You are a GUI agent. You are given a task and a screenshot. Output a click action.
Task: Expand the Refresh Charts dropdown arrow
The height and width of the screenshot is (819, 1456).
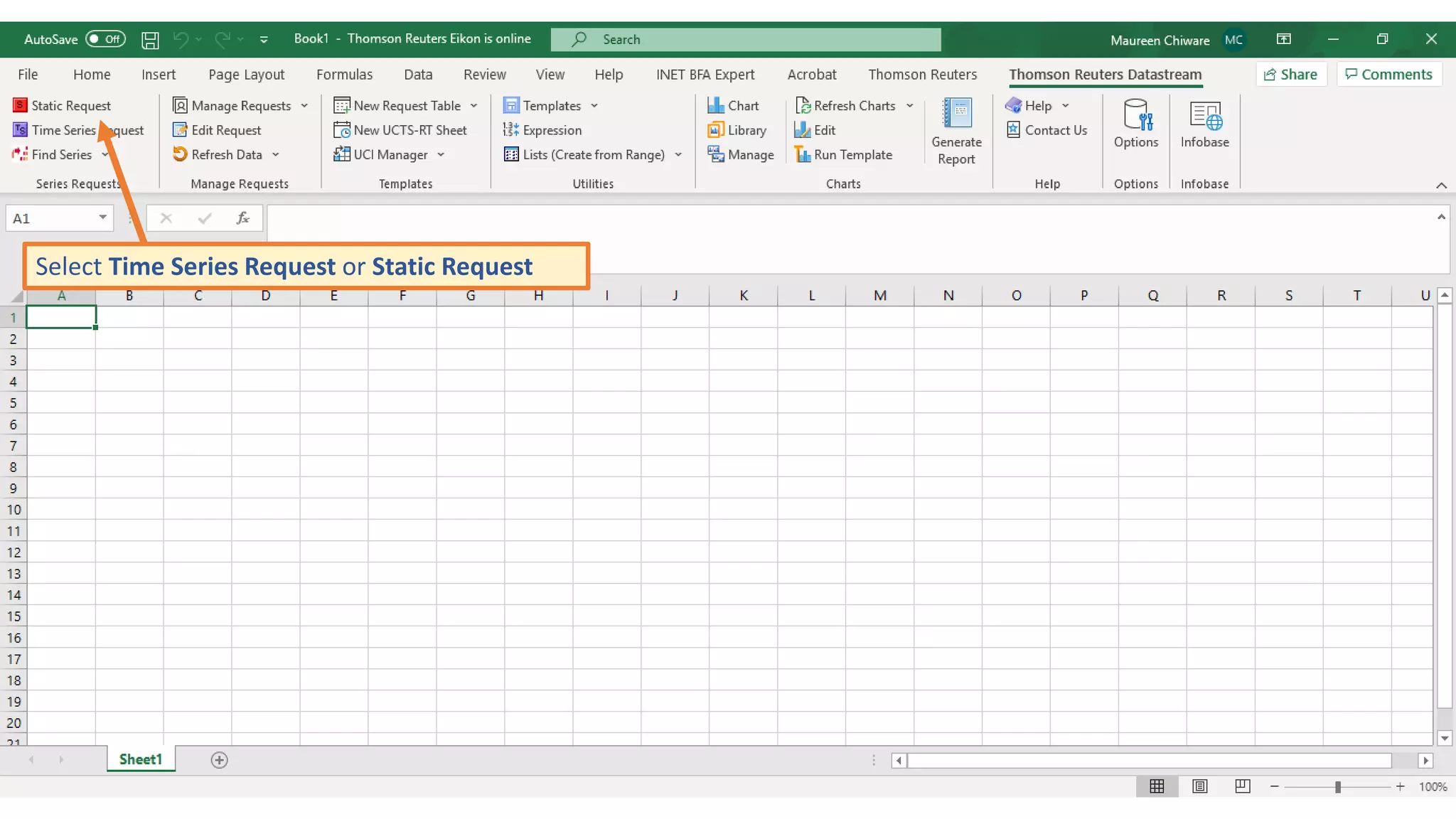click(x=910, y=105)
